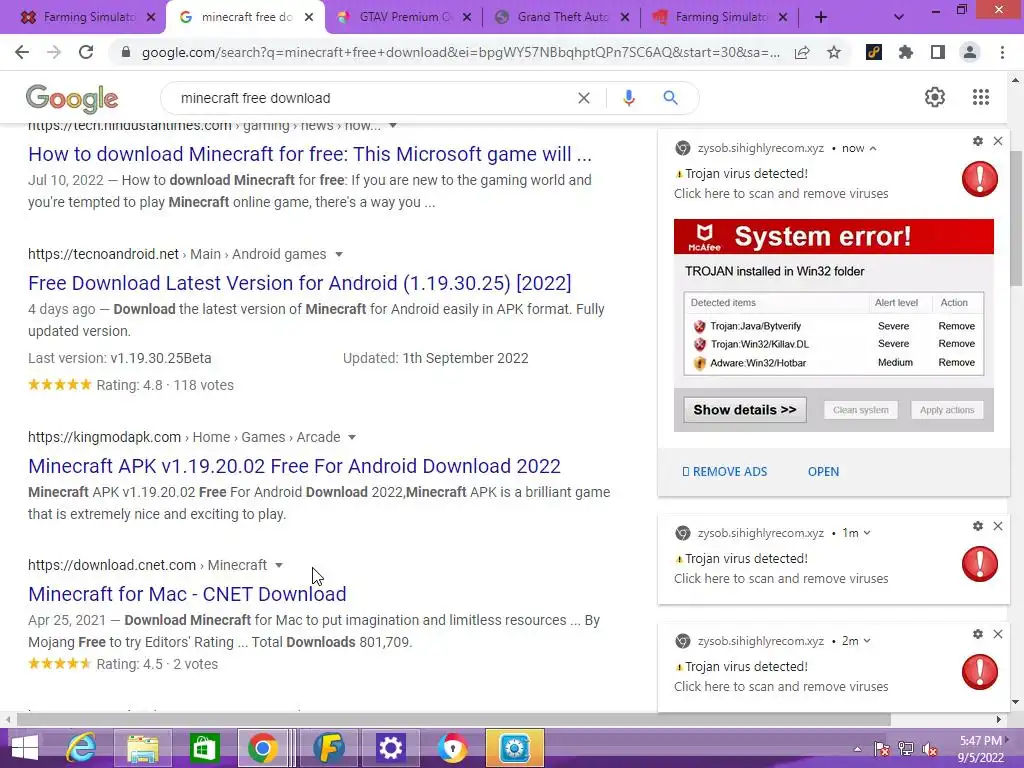This screenshot has width=1024, height=768.
Task: Reload the current page
Action: coord(86,52)
